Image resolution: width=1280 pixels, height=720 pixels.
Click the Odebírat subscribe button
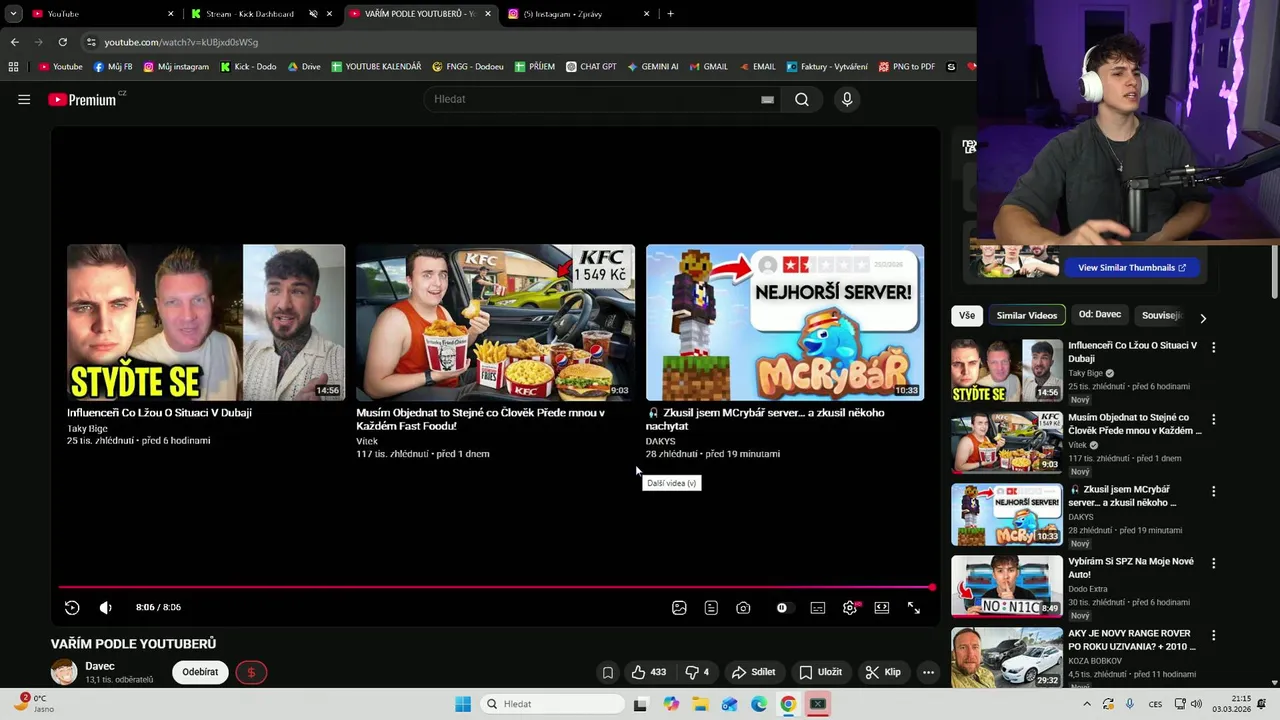200,673
